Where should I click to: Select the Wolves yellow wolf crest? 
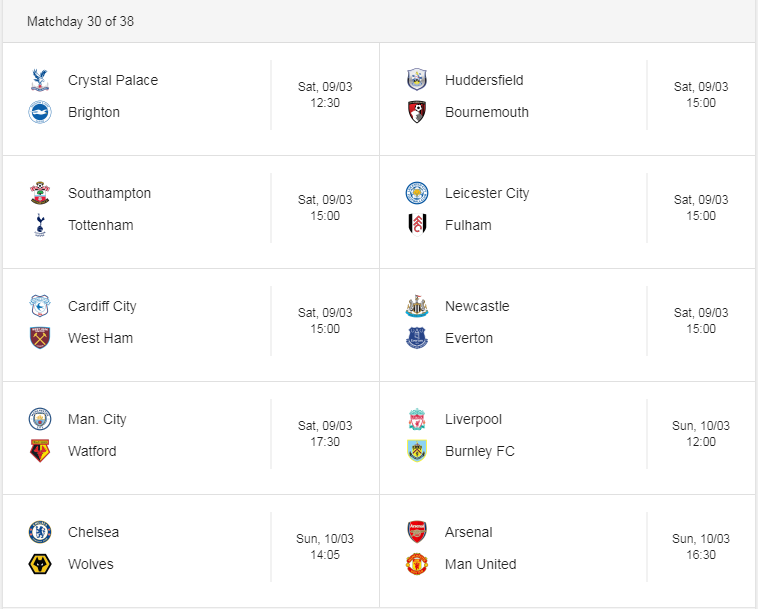[40, 564]
